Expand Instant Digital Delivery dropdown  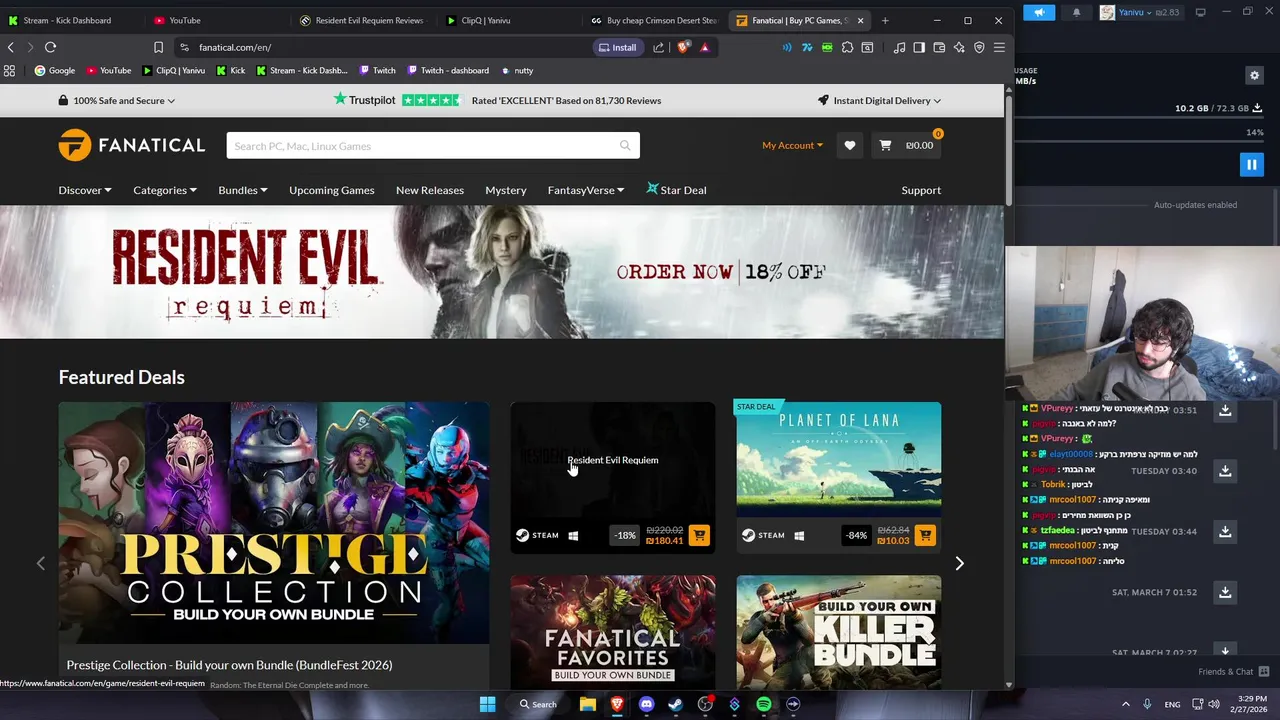pyautogui.click(x=879, y=100)
